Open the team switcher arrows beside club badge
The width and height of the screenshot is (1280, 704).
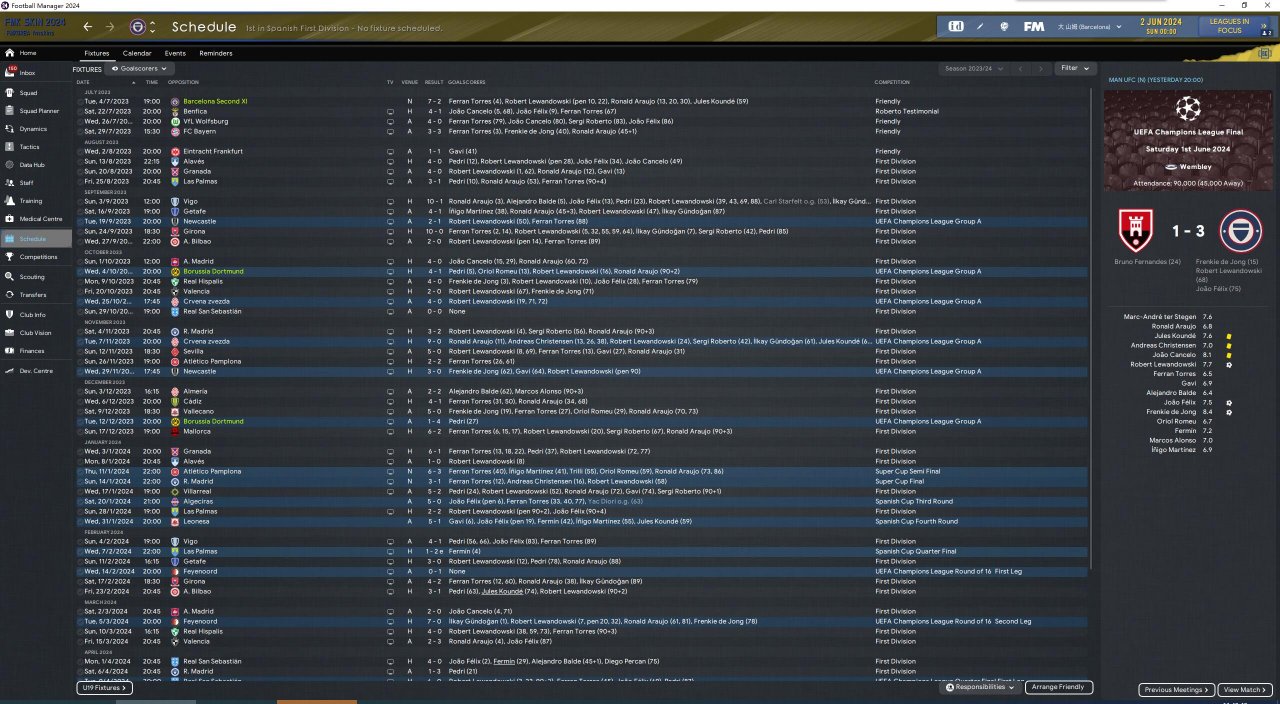154,27
